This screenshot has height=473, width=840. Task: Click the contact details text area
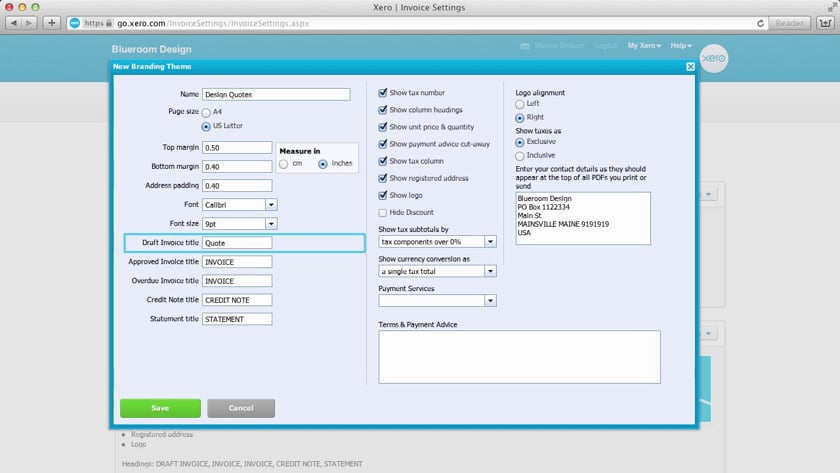[x=583, y=219]
